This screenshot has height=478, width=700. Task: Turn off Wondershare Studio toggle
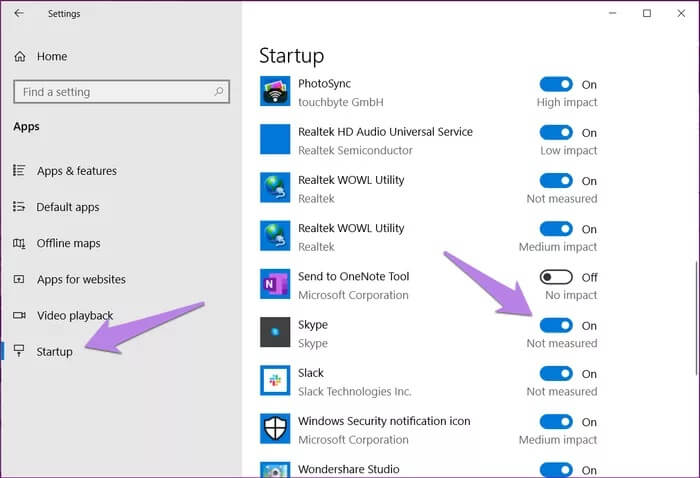[x=556, y=470]
